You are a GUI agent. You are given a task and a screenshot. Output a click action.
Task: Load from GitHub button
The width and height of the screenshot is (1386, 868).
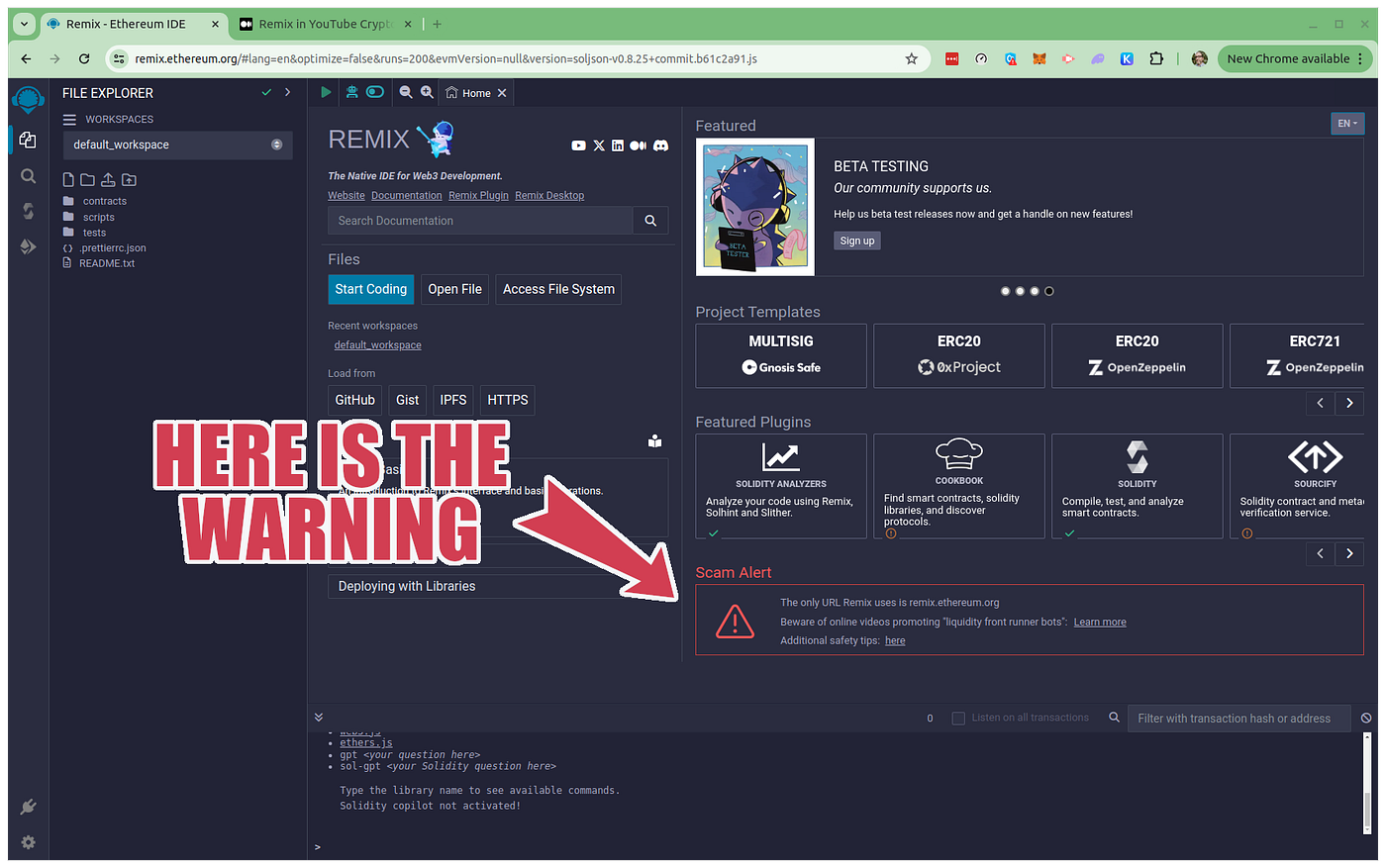click(354, 400)
